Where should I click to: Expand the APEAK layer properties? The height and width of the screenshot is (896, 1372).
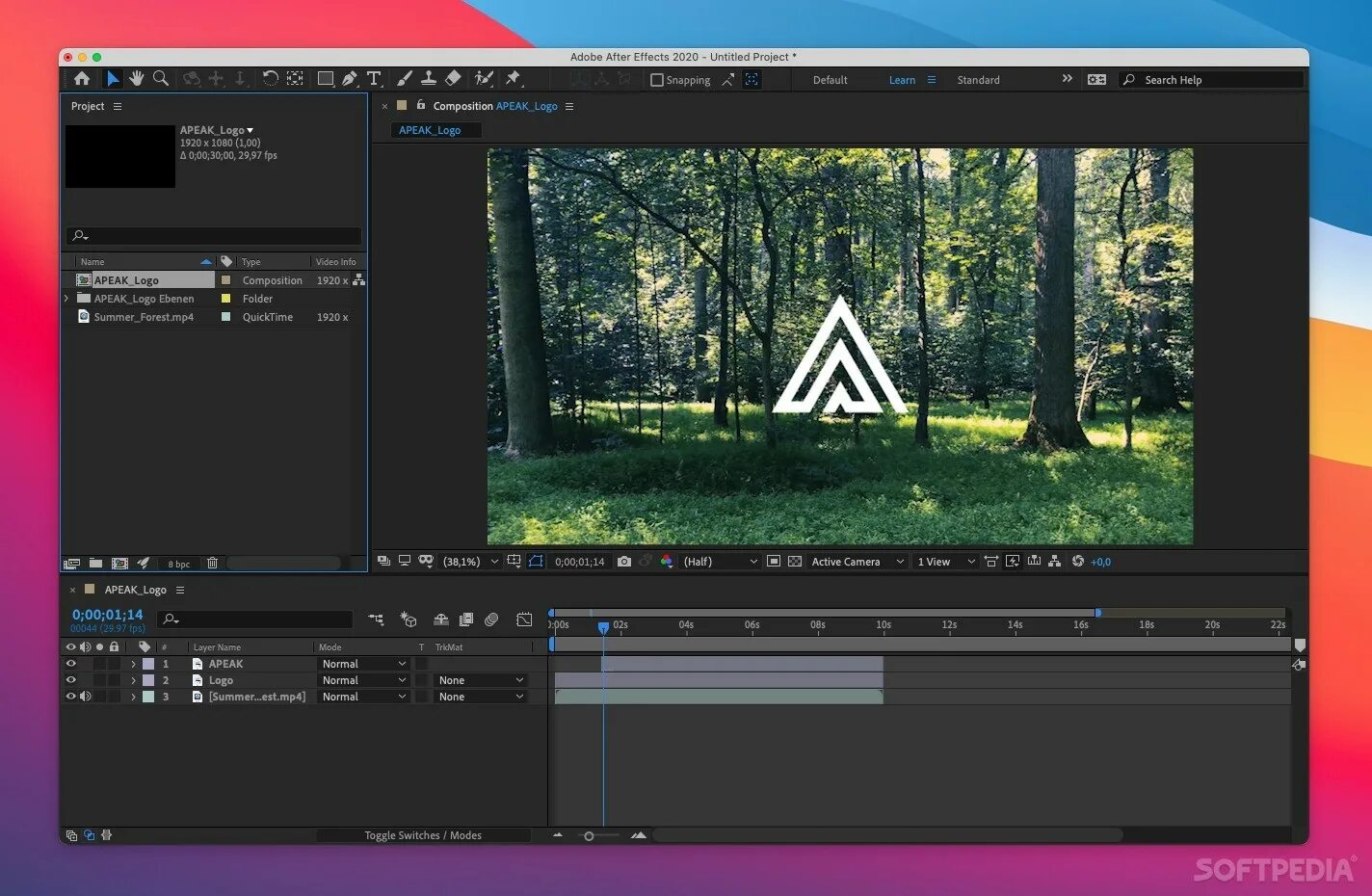tap(133, 664)
